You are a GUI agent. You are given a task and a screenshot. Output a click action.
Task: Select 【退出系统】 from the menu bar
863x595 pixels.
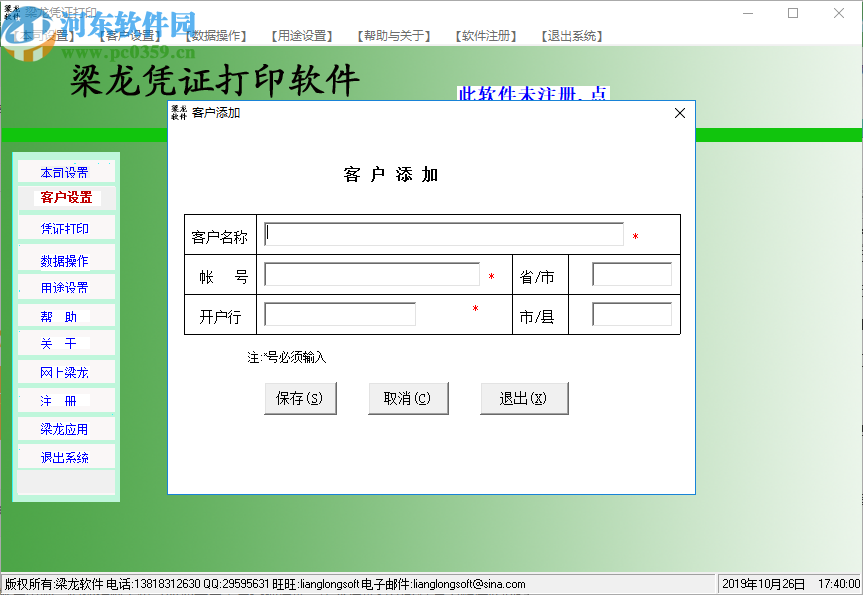click(570, 35)
